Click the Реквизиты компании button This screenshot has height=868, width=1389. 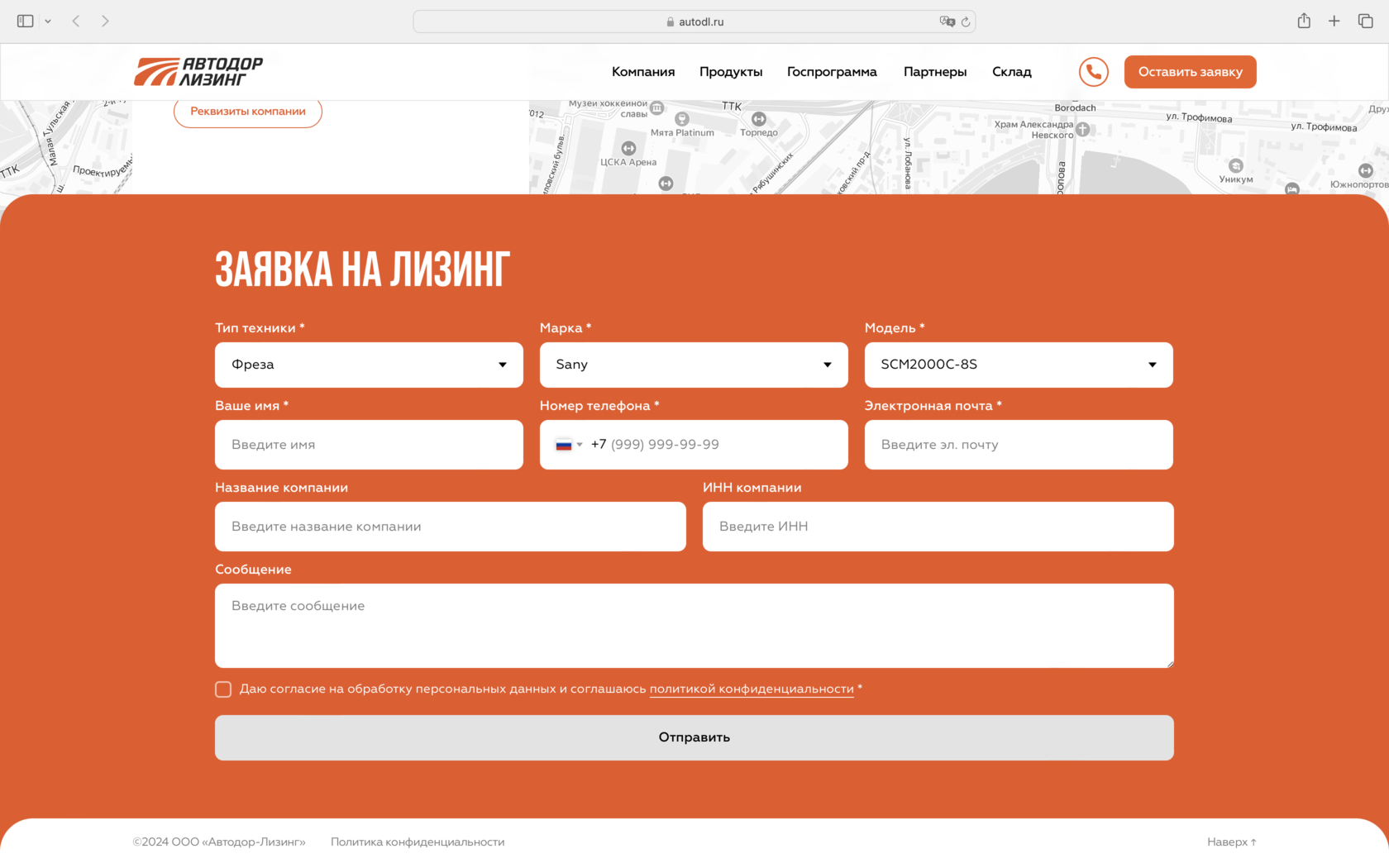[248, 112]
